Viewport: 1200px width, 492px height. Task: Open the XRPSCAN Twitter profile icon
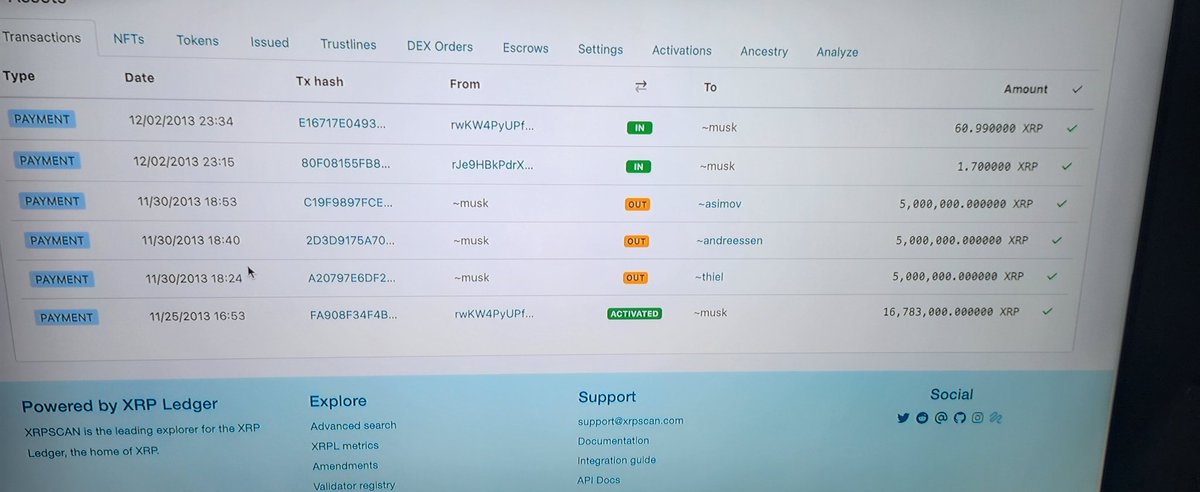point(903,417)
